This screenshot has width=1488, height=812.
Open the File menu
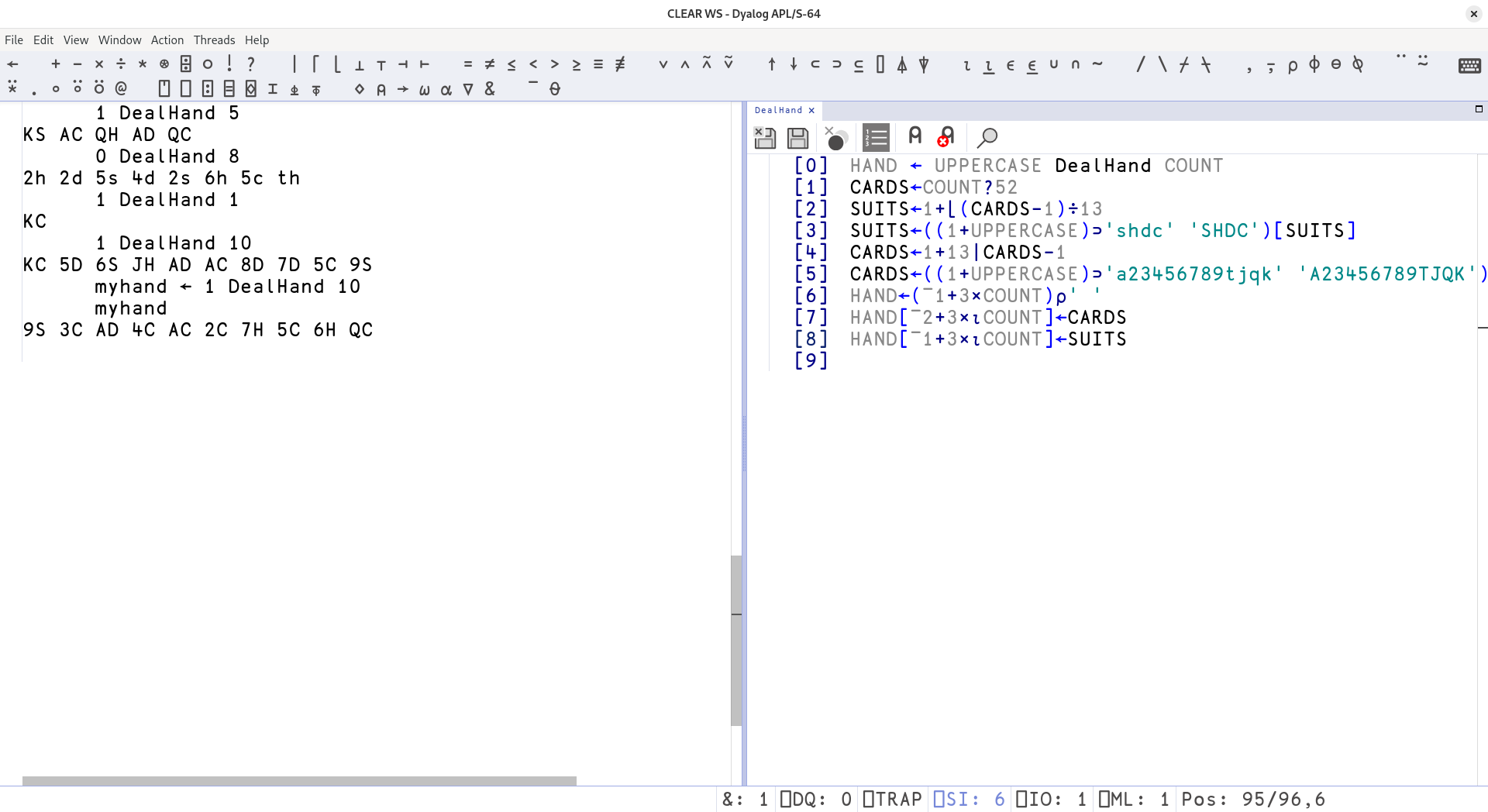(x=13, y=40)
